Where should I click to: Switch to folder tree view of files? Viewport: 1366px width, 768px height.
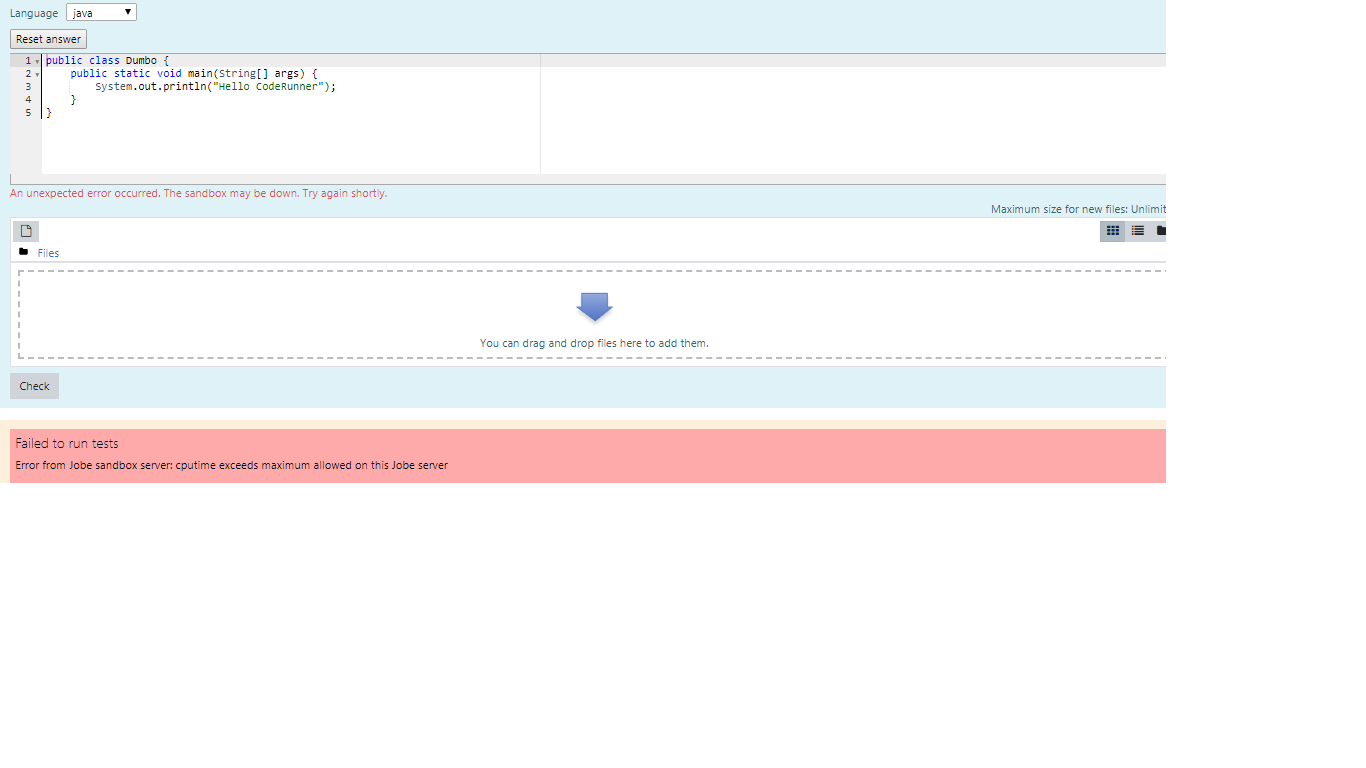(x=1160, y=231)
